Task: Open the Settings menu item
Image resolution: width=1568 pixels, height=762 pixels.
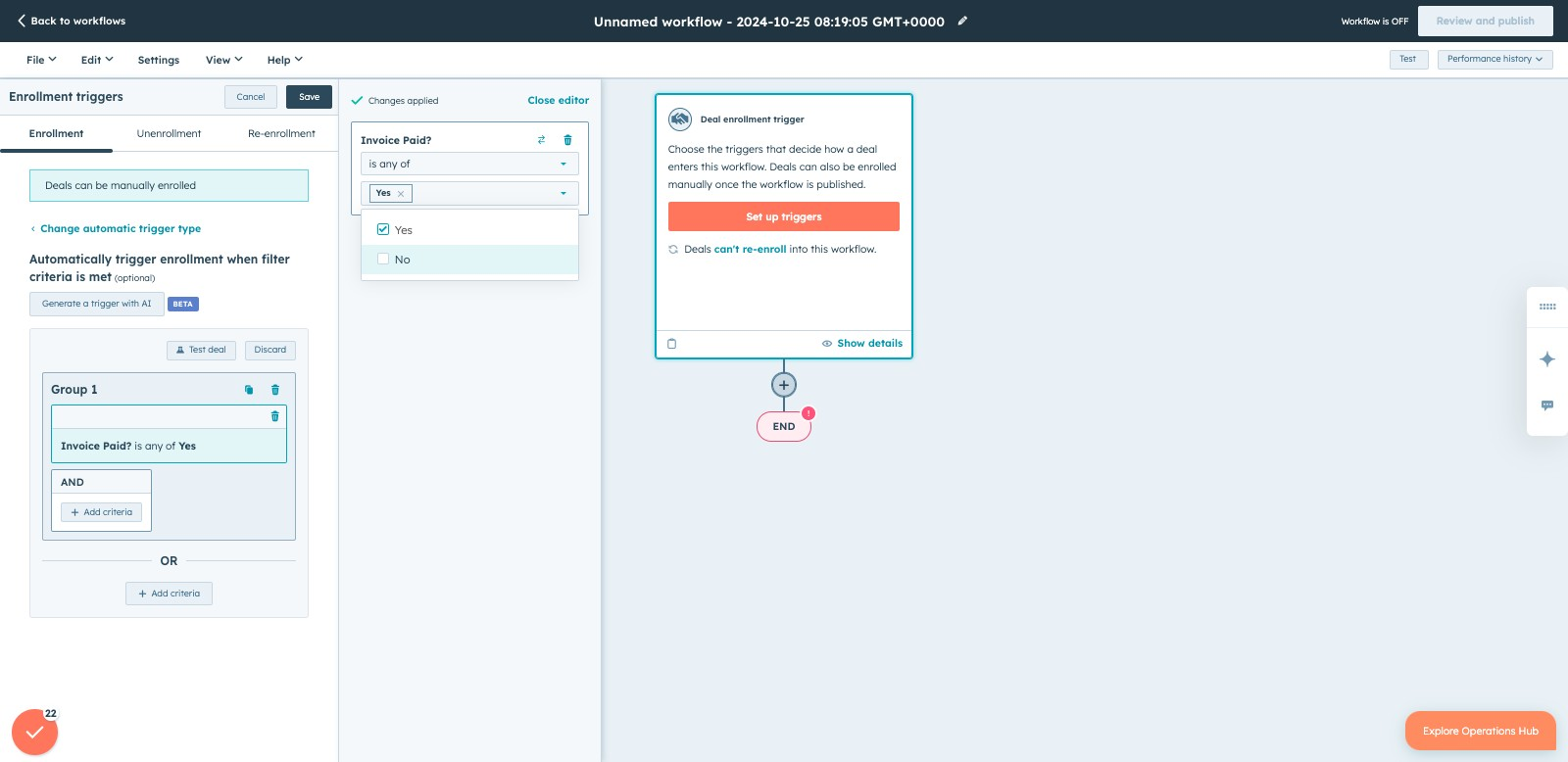Action: pyautogui.click(x=159, y=60)
